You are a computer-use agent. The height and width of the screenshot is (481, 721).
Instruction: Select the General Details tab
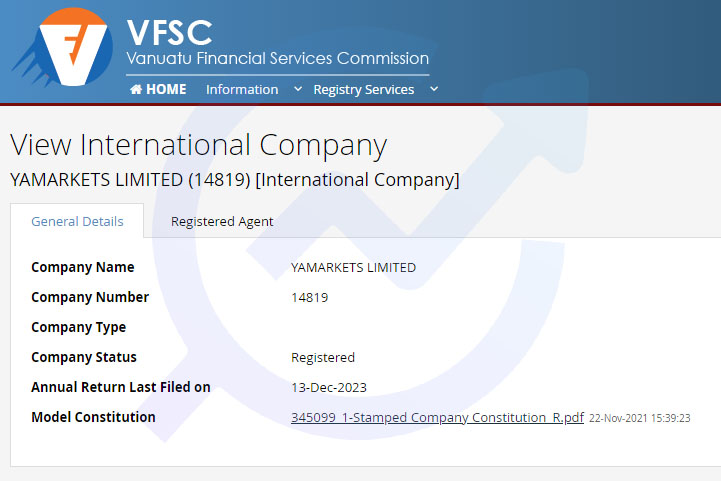coord(77,221)
